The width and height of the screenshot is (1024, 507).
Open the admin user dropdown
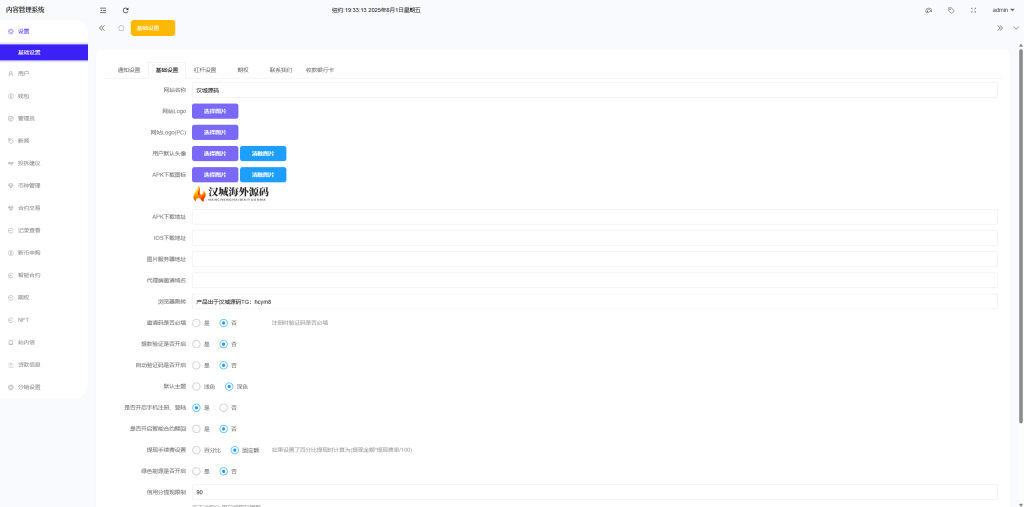click(1002, 10)
